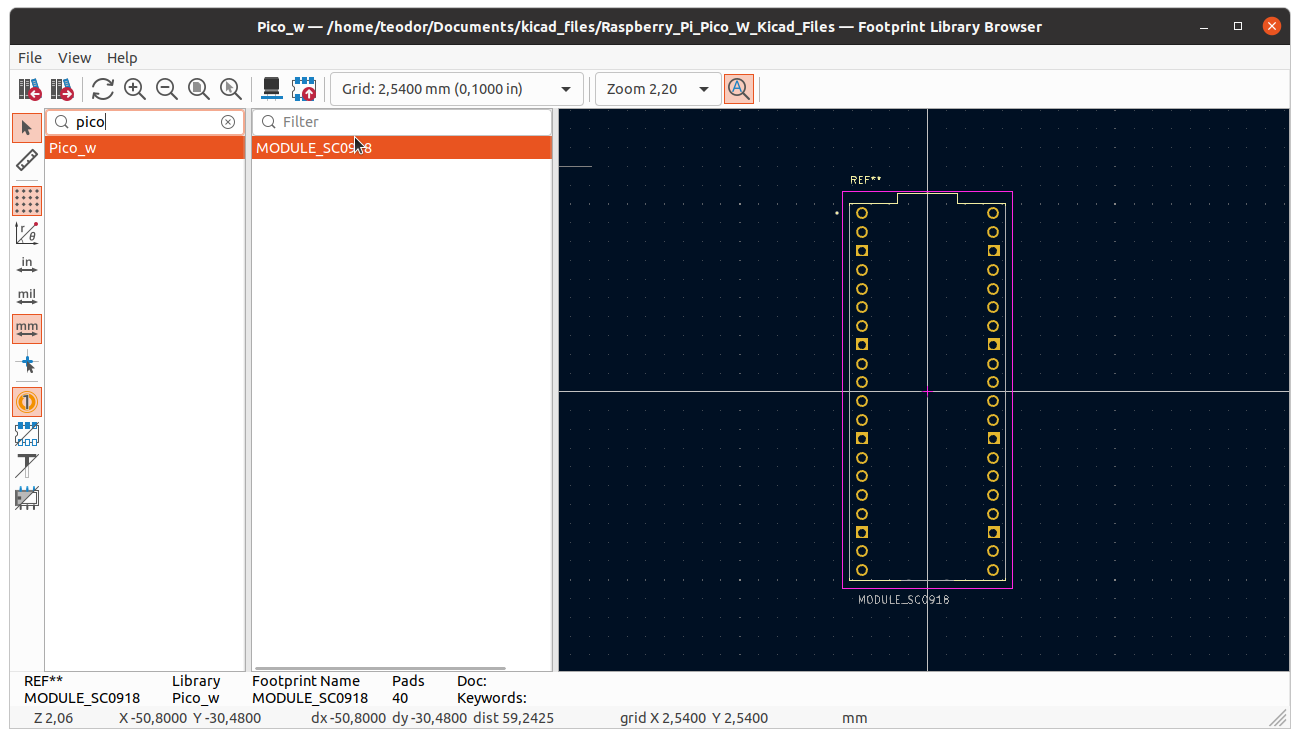Open the 3D viewer
Screen dimensions: 1300x738
(x=271, y=89)
